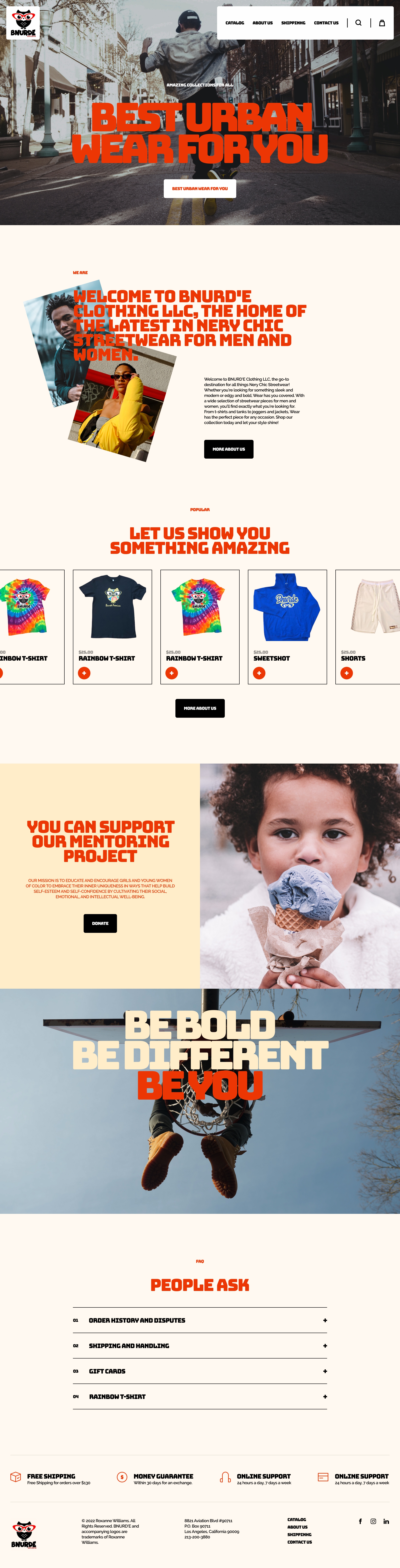Click the hero Best Urban Wear button

[x=200, y=189]
